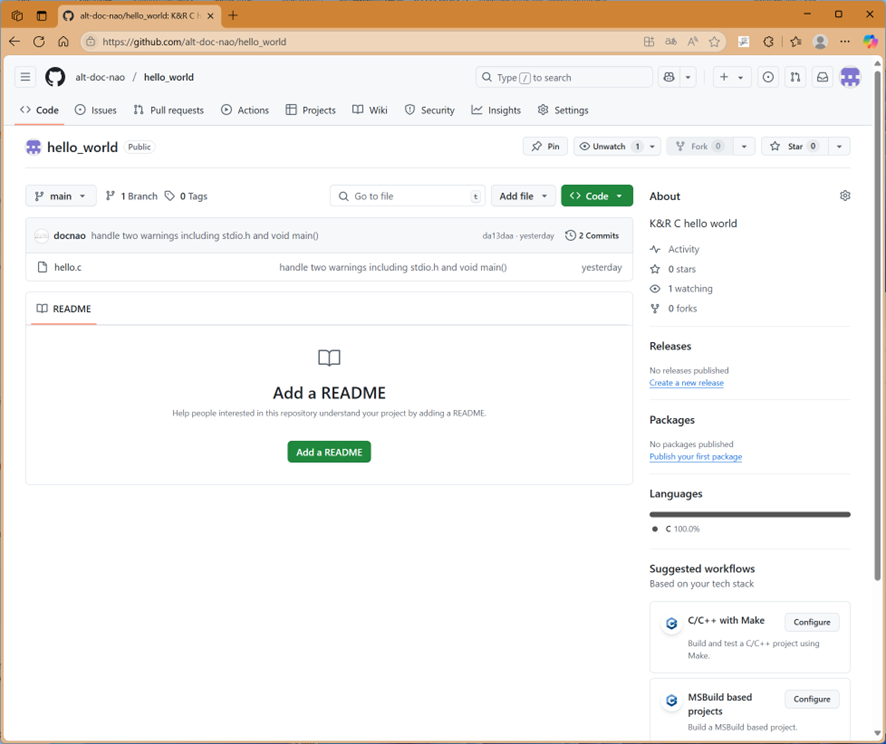Expand the Star lists dropdown arrow
This screenshot has width=886, height=744.
839,146
